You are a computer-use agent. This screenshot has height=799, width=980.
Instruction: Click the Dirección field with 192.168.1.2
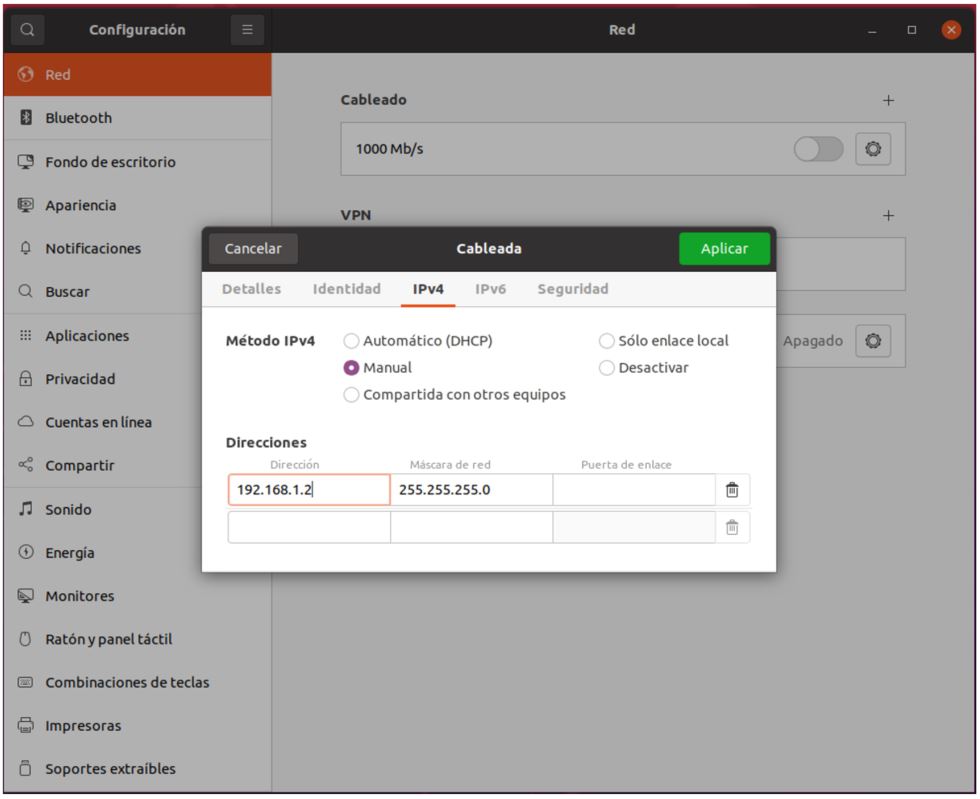click(x=309, y=490)
